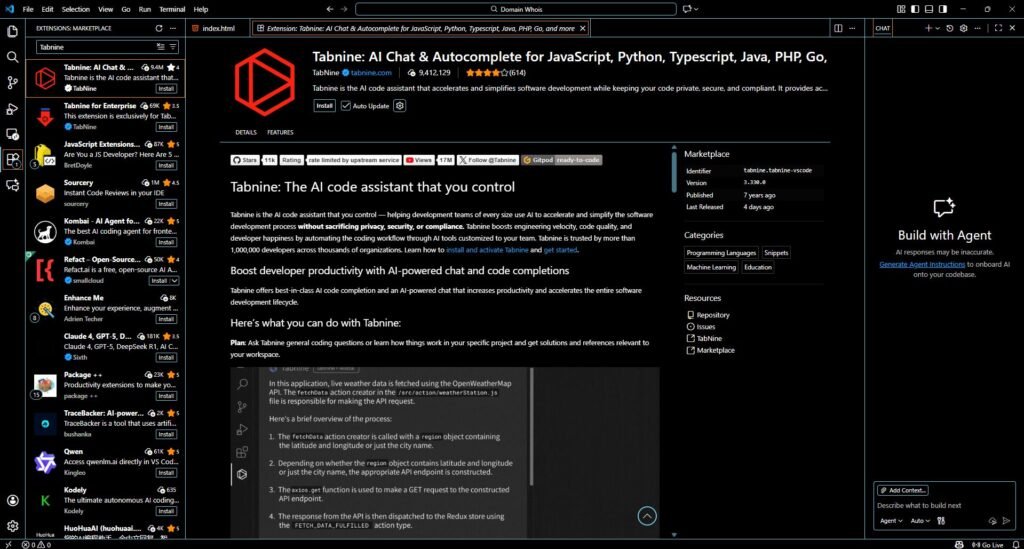Viewport: 1024px width, 549px height.
Task: Click the extension search input field
Action: [x=95, y=47]
